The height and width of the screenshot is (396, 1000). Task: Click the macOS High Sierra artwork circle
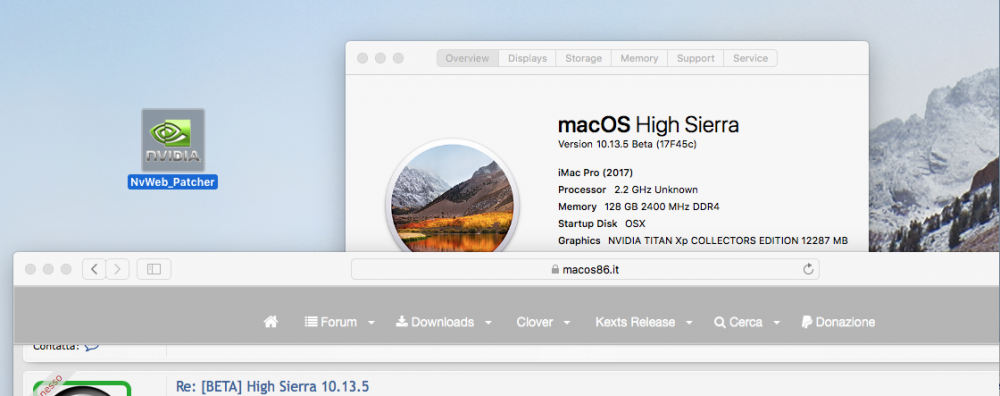pos(453,199)
